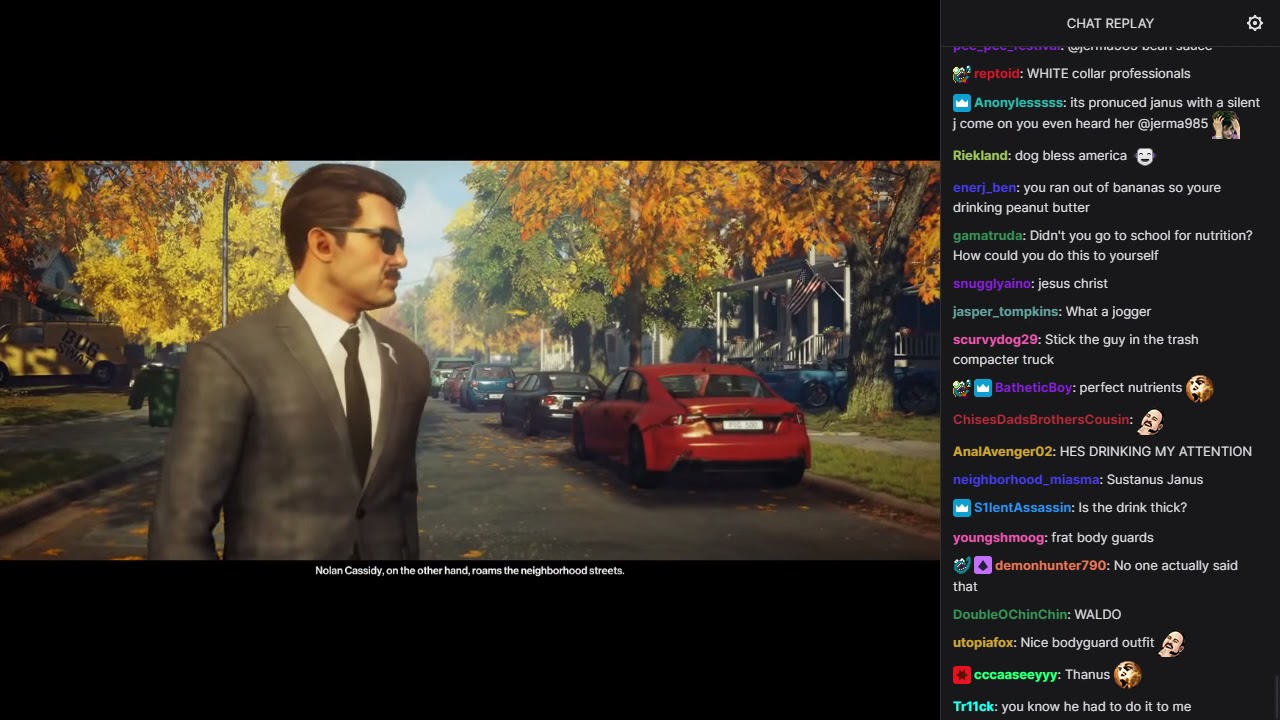
Task: Click the 'WHITE collar professionals' message
Action: pos(1108,74)
